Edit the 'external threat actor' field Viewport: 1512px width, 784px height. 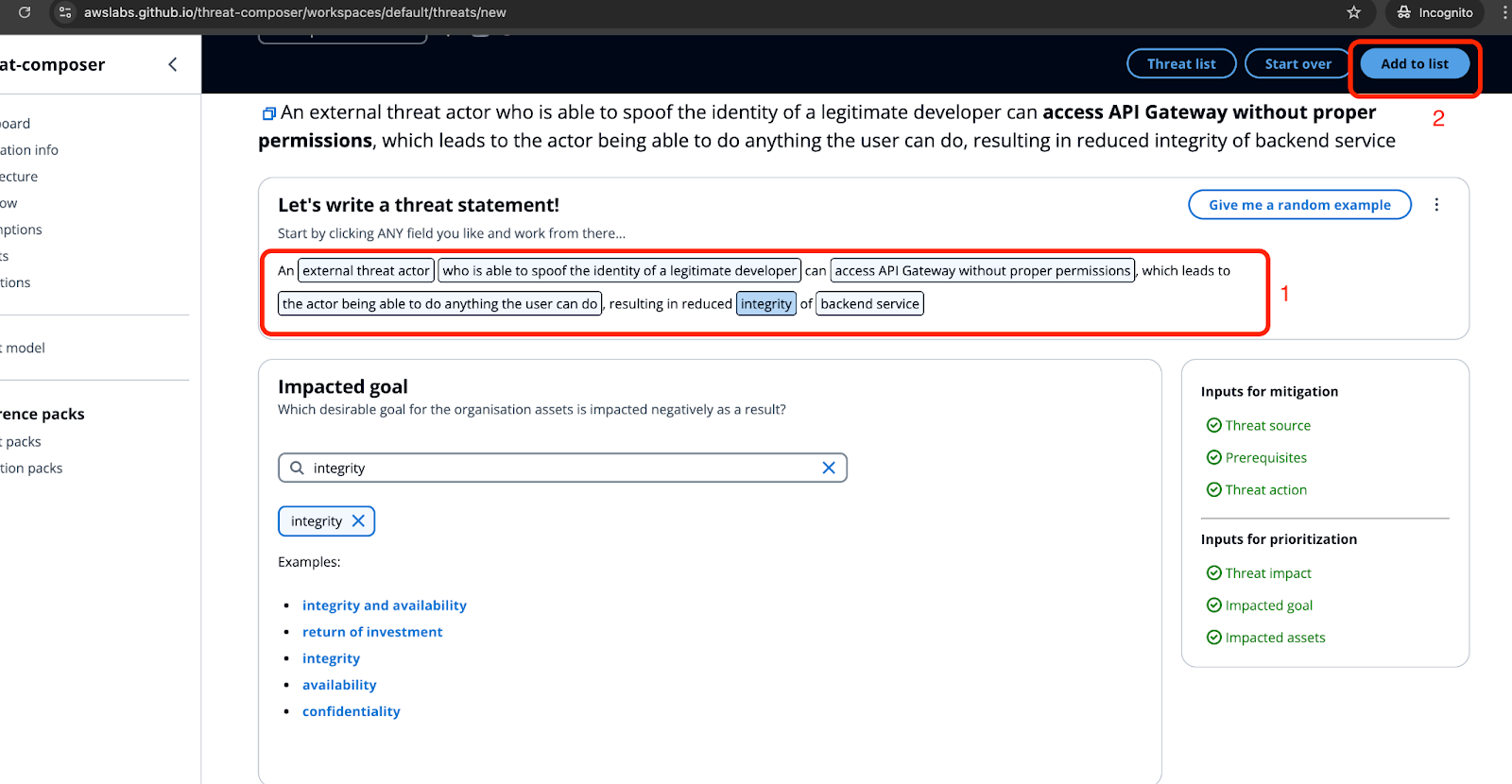366,270
